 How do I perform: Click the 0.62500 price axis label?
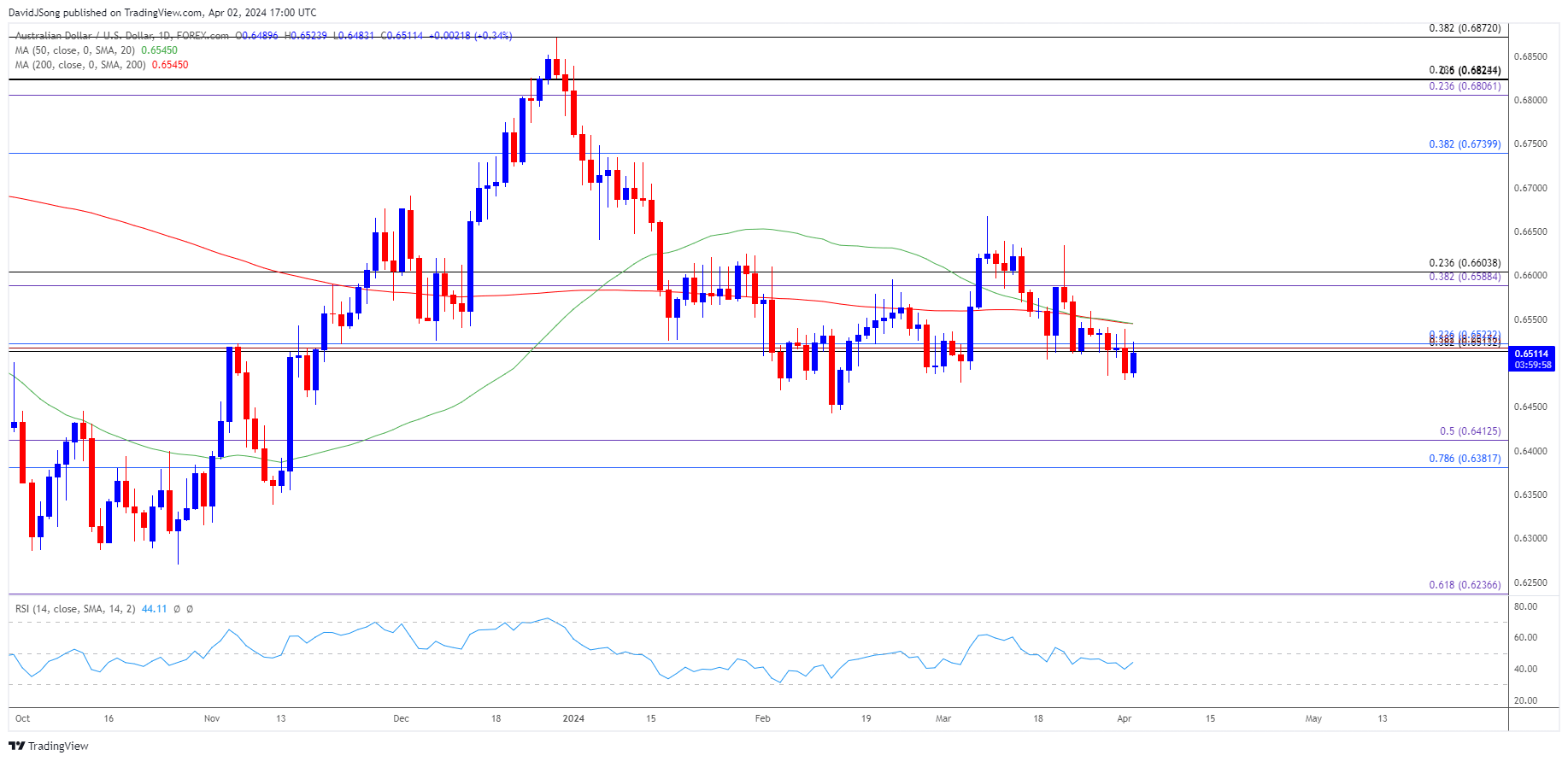[1530, 582]
